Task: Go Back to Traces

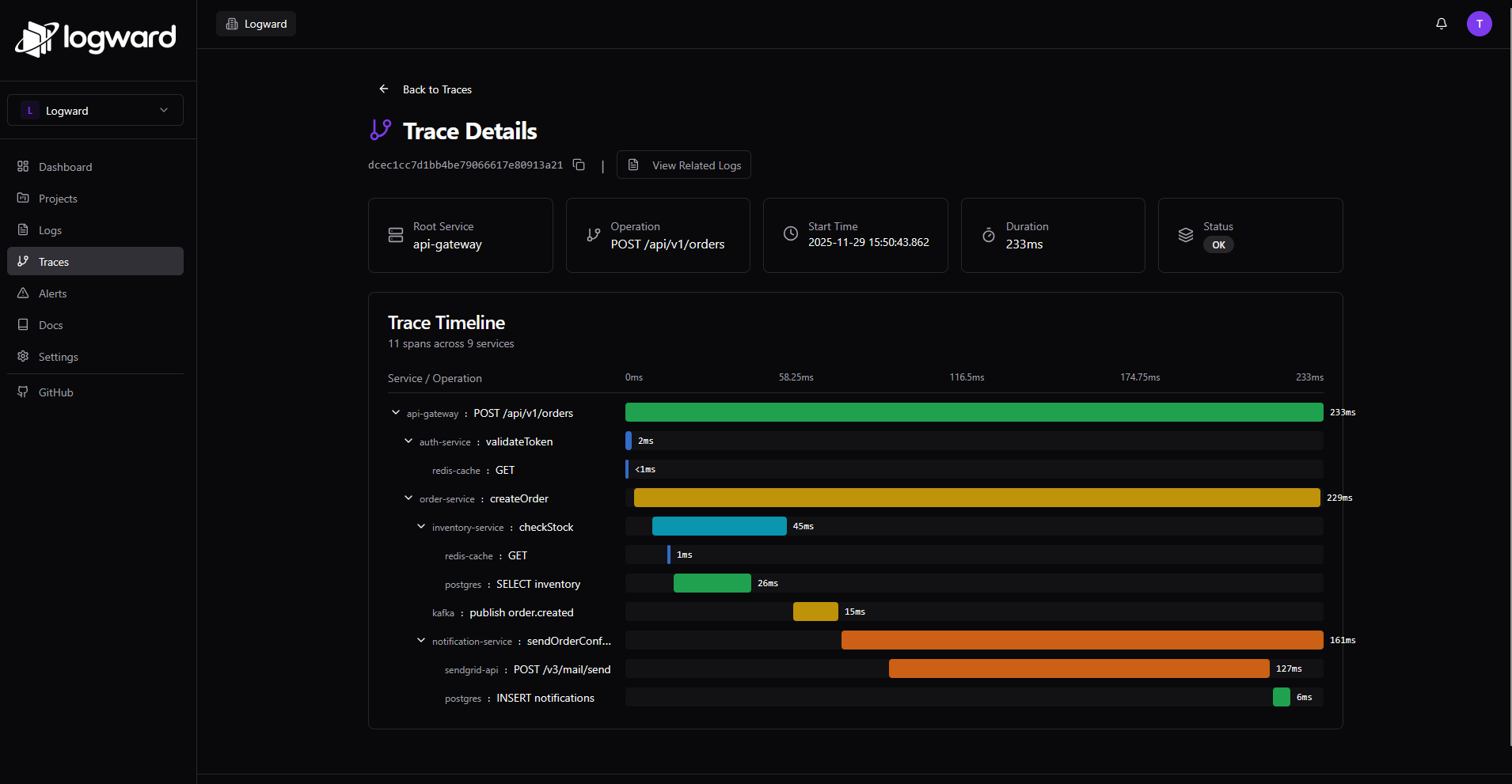Action: pyautogui.click(x=425, y=89)
